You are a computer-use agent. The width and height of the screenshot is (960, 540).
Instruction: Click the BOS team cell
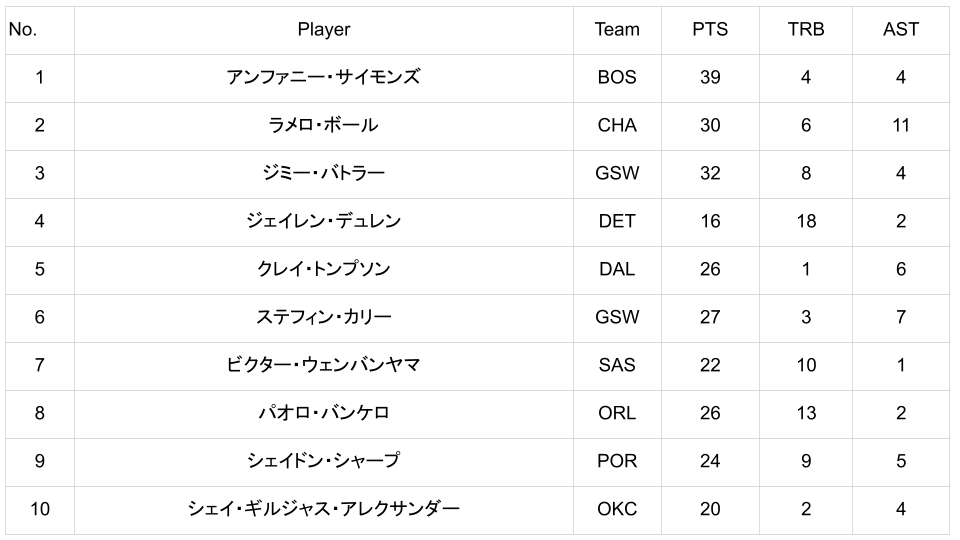pos(617,77)
